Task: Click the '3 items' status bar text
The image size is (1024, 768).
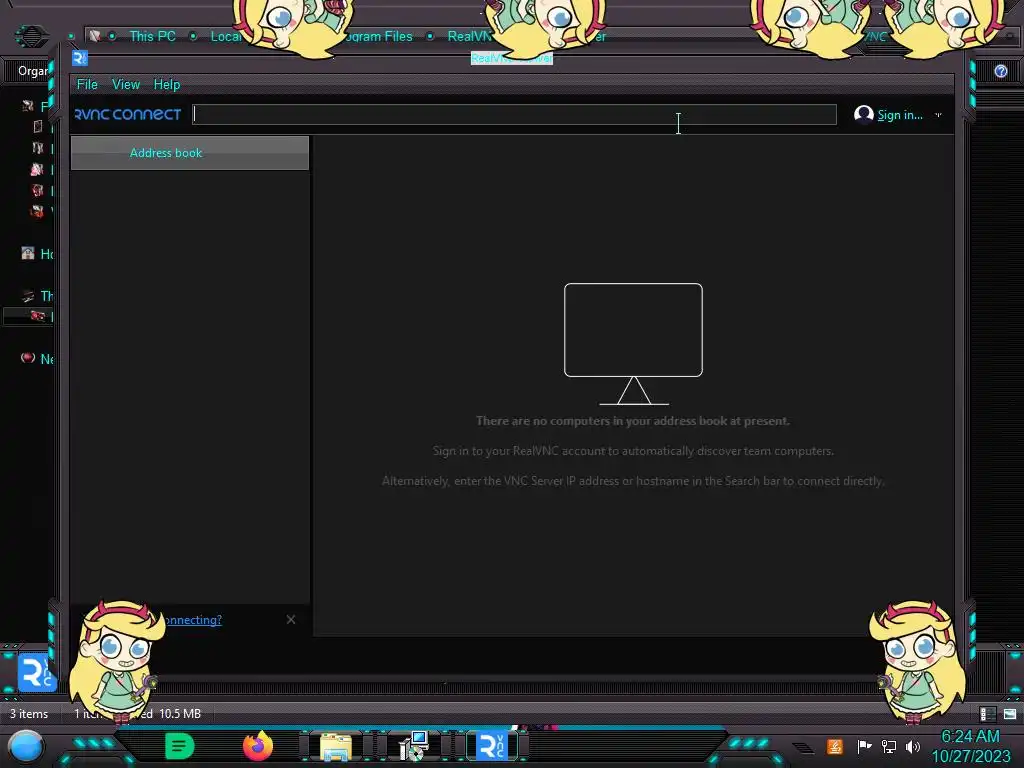Action: [29, 714]
